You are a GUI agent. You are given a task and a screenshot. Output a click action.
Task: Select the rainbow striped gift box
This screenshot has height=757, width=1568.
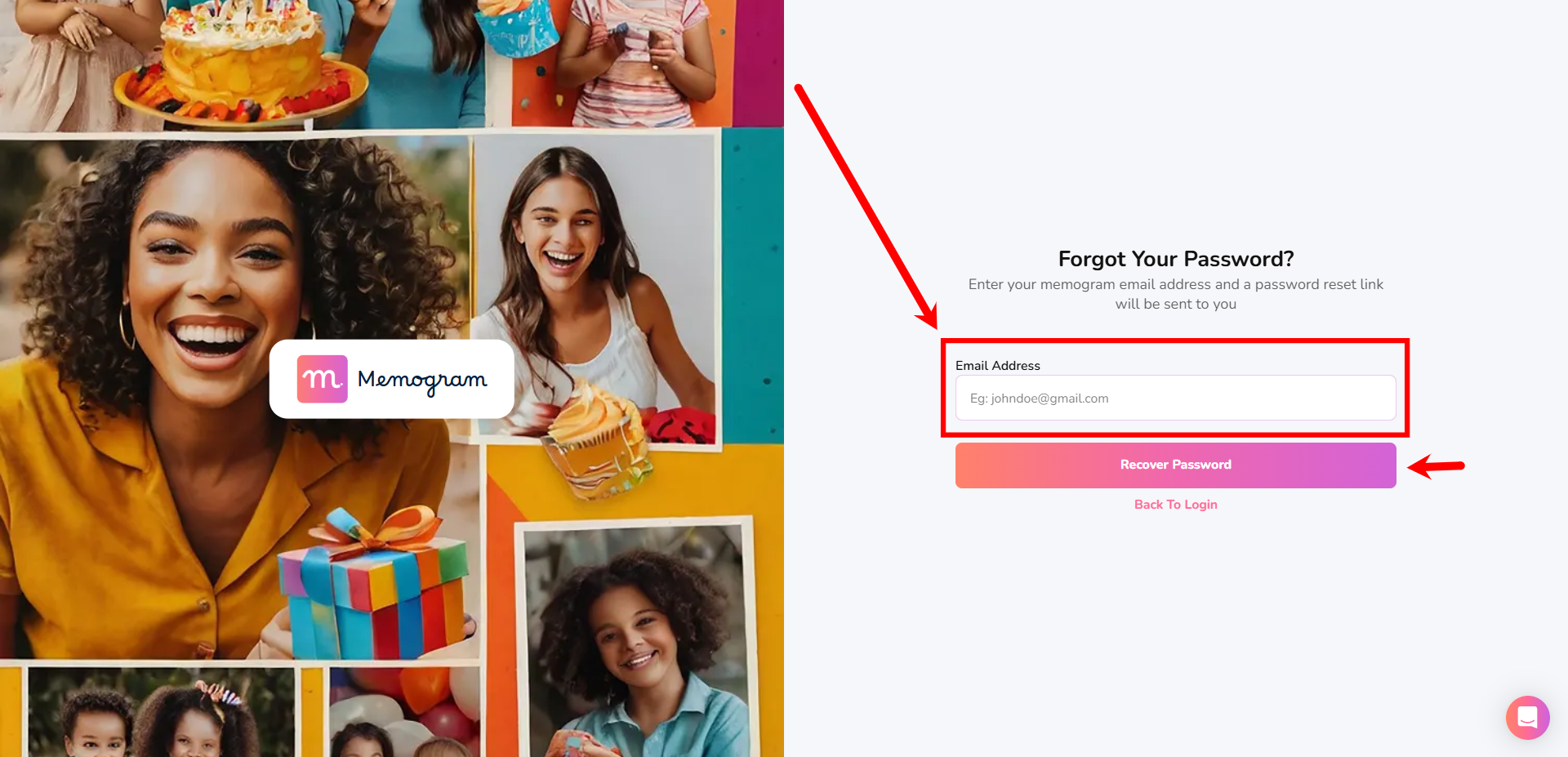click(x=376, y=584)
